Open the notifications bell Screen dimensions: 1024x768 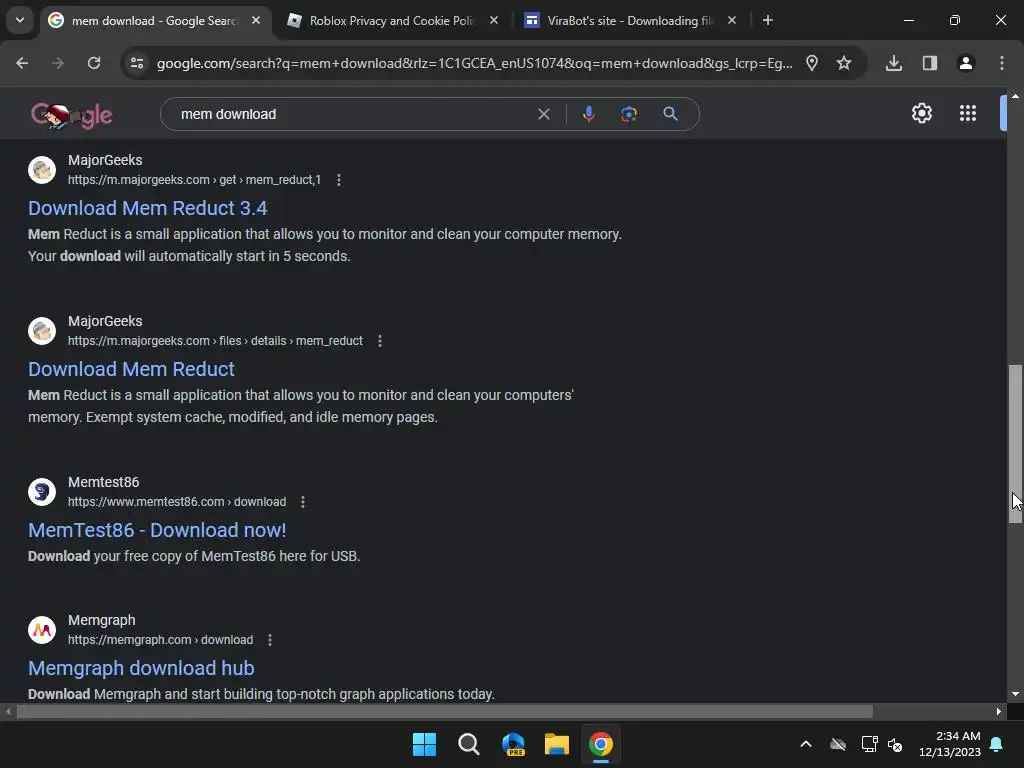click(997, 744)
